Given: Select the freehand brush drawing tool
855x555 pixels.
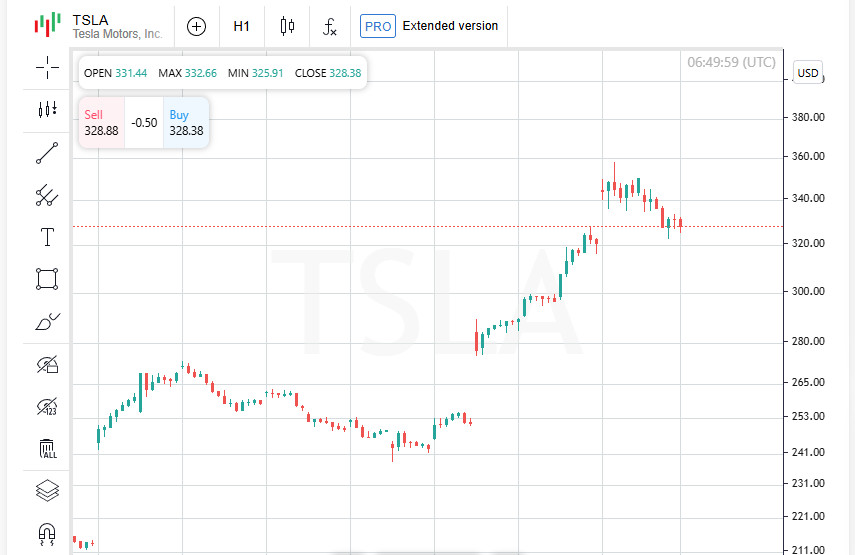Looking at the screenshot, I should tap(47, 322).
